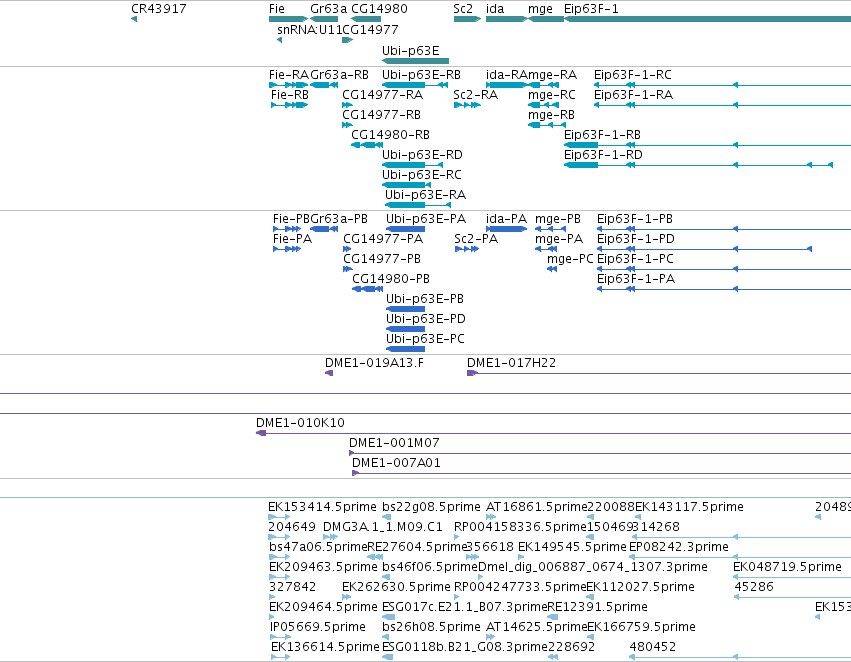Click the Fie-PA protein label
The image size is (851, 662).
pyautogui.click(x=293, y=239)
